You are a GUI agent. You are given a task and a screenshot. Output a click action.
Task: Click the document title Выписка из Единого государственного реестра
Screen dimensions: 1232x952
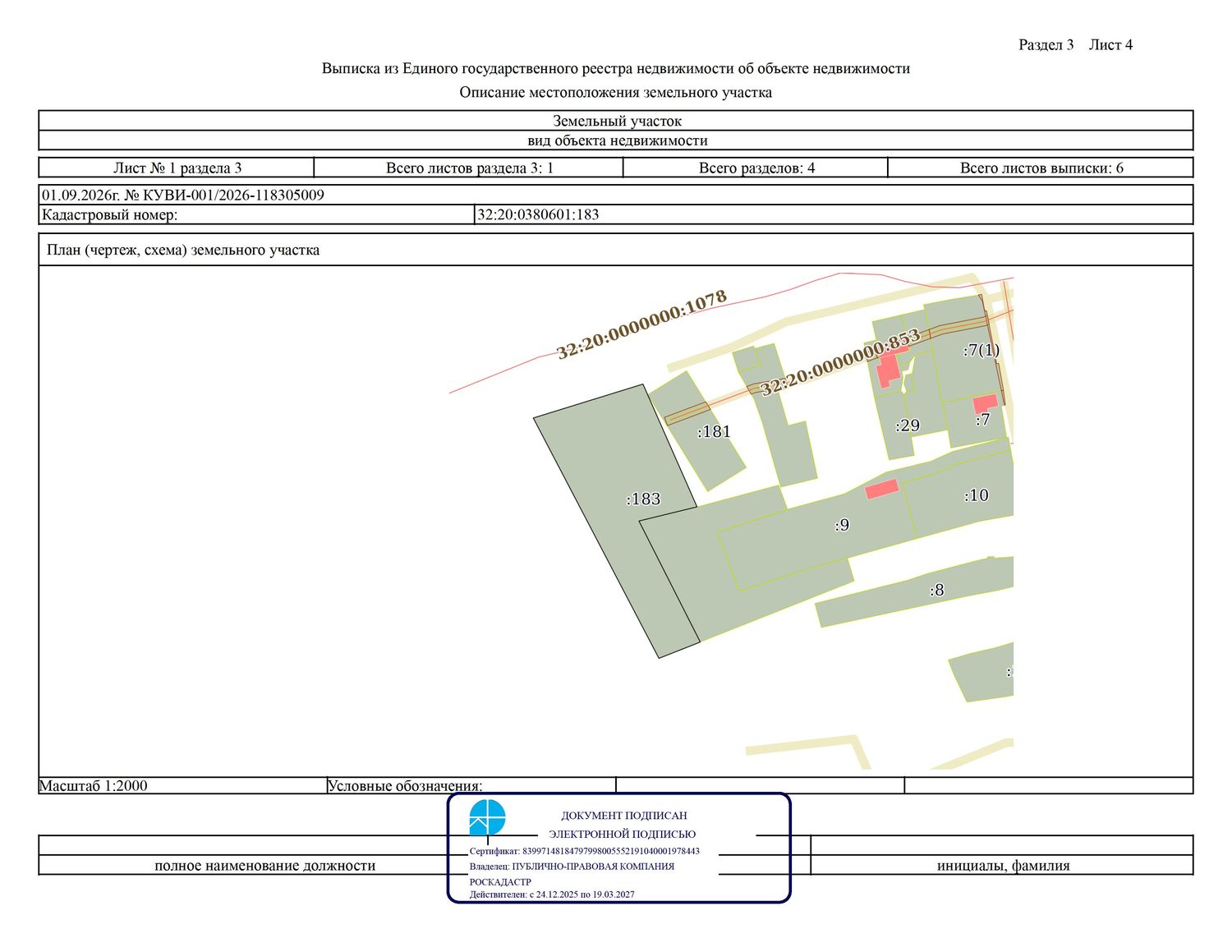point(616,68)
